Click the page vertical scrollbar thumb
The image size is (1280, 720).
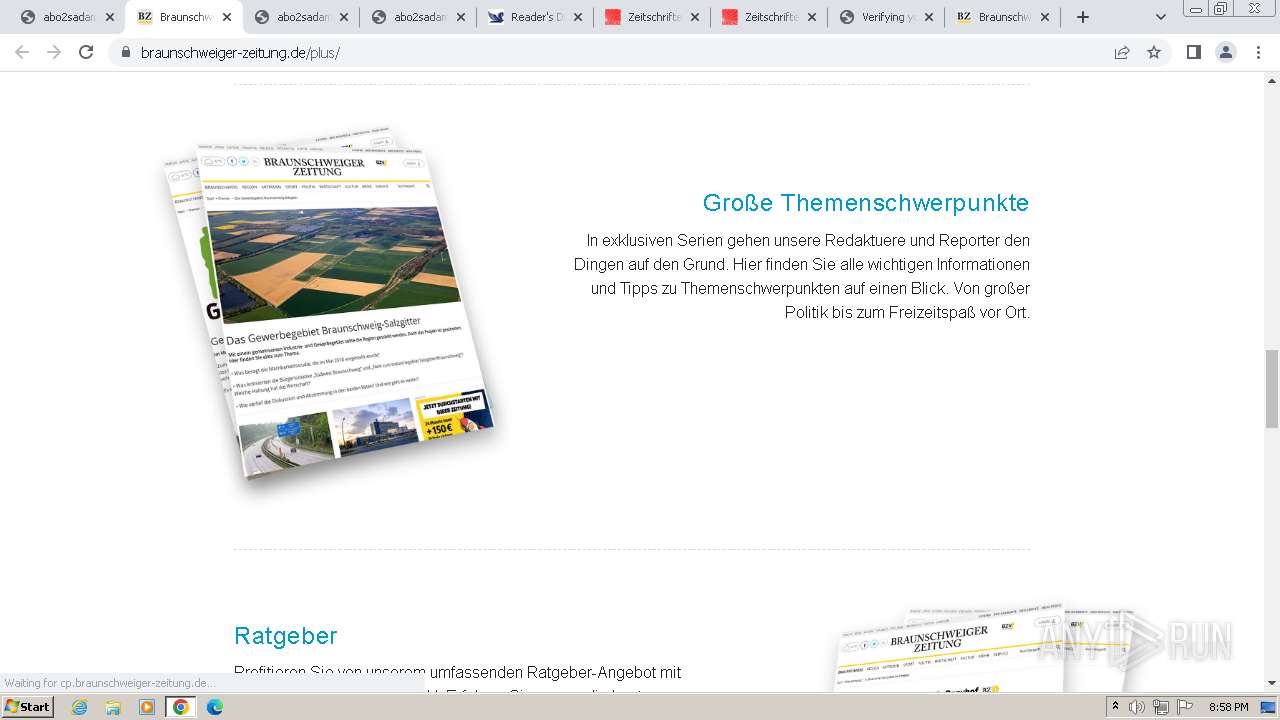pyautogui.click(x=1272, y=389)
